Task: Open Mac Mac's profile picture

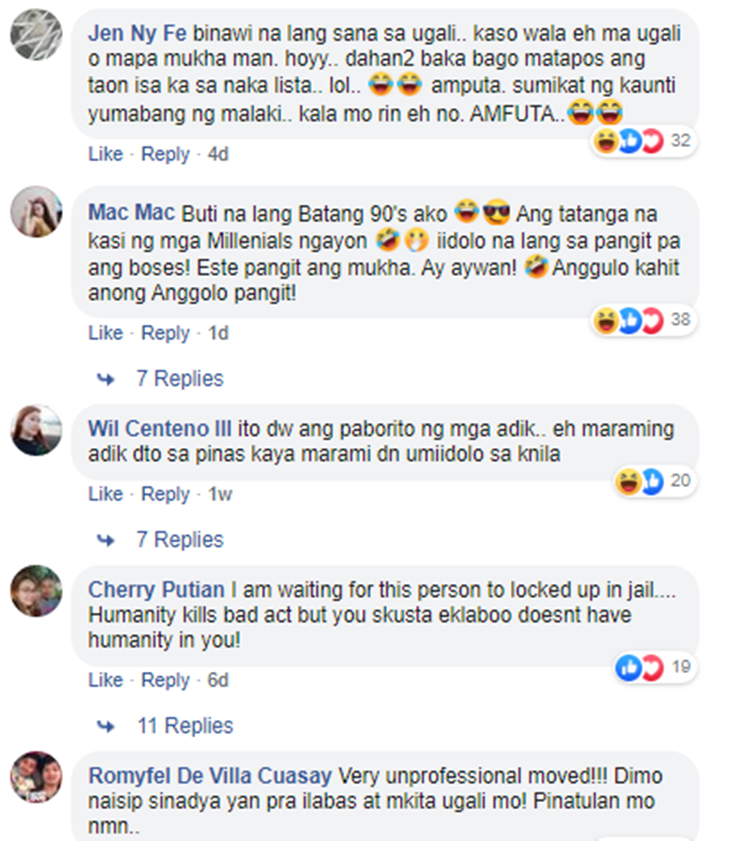Action: (x=36, y=212)
